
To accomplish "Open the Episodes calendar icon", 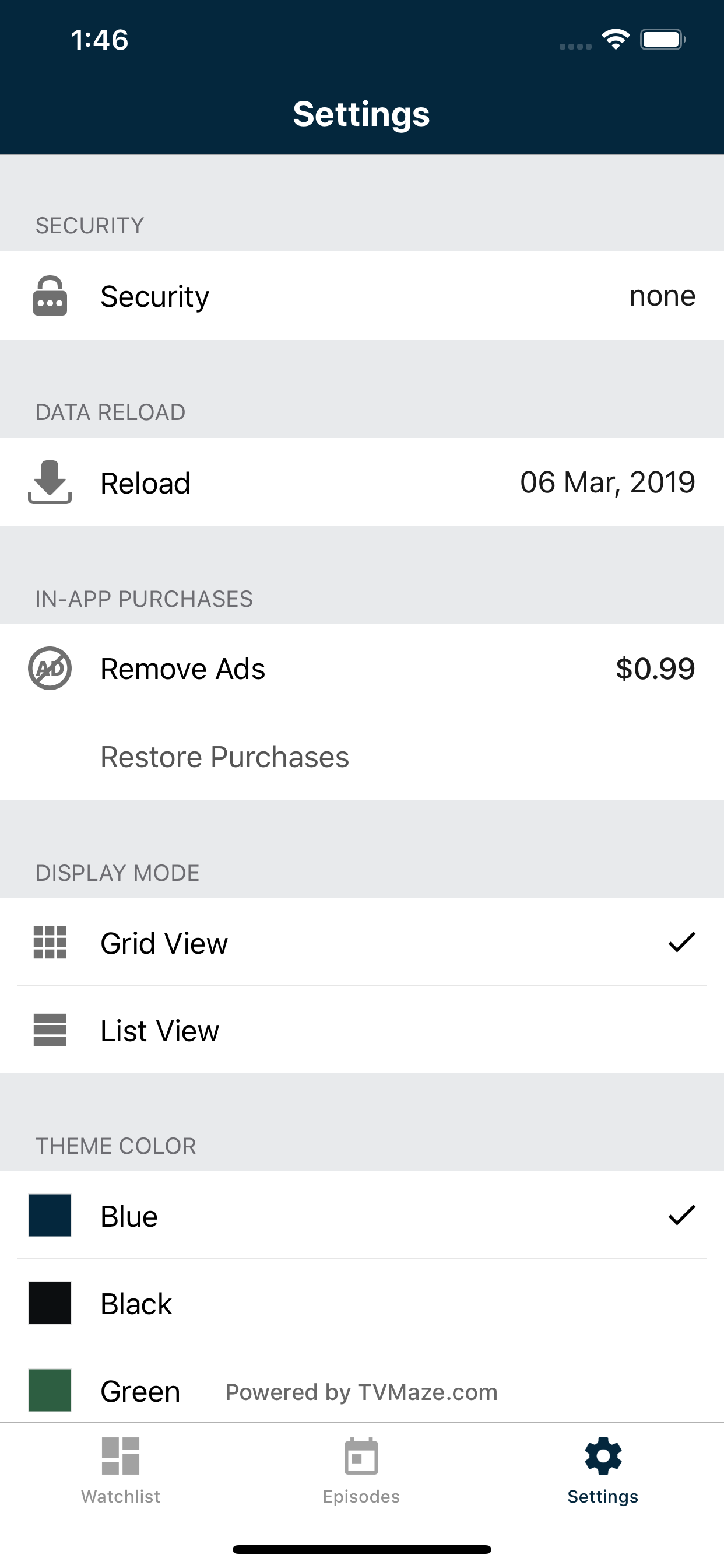I will [x=361, y=1456].
